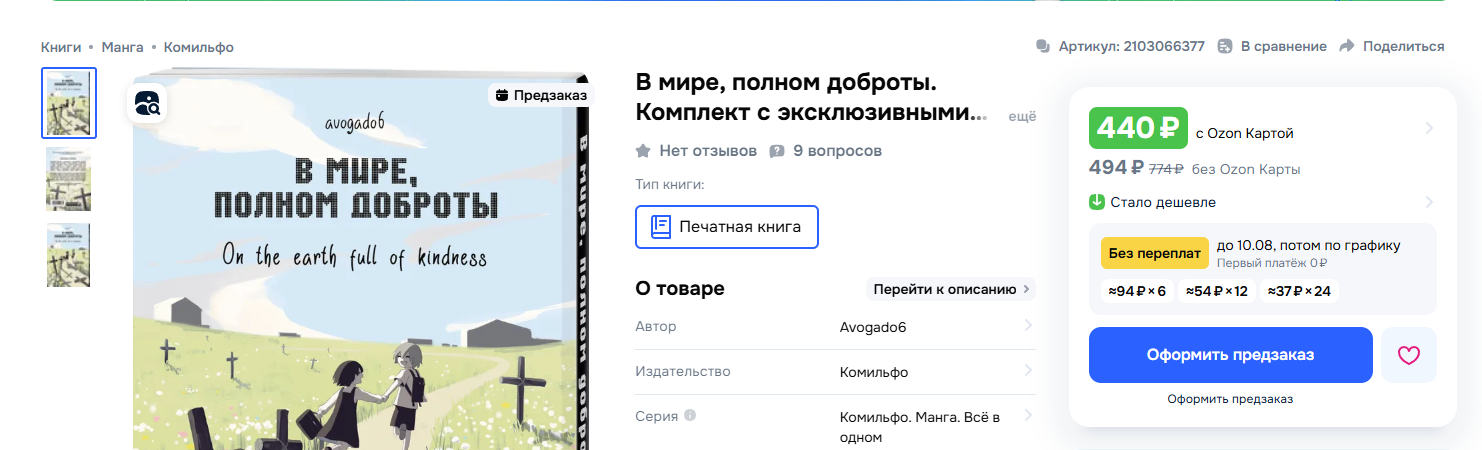Image resolution: width=1482 pixels, height=450 pixels.
Task: Open the Автор row chevron
Action: pyautogui.click(x=1028, y=326)
